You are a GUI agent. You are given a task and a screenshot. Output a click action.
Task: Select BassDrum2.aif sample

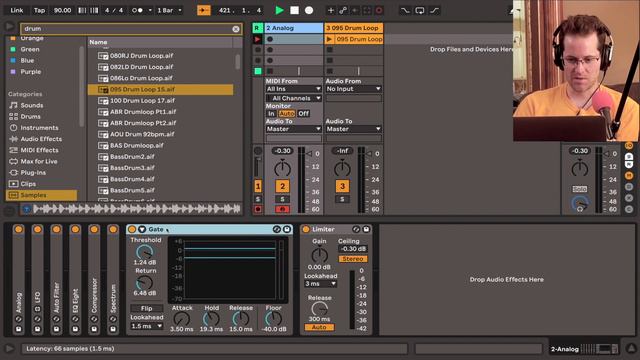pos(132,156)
